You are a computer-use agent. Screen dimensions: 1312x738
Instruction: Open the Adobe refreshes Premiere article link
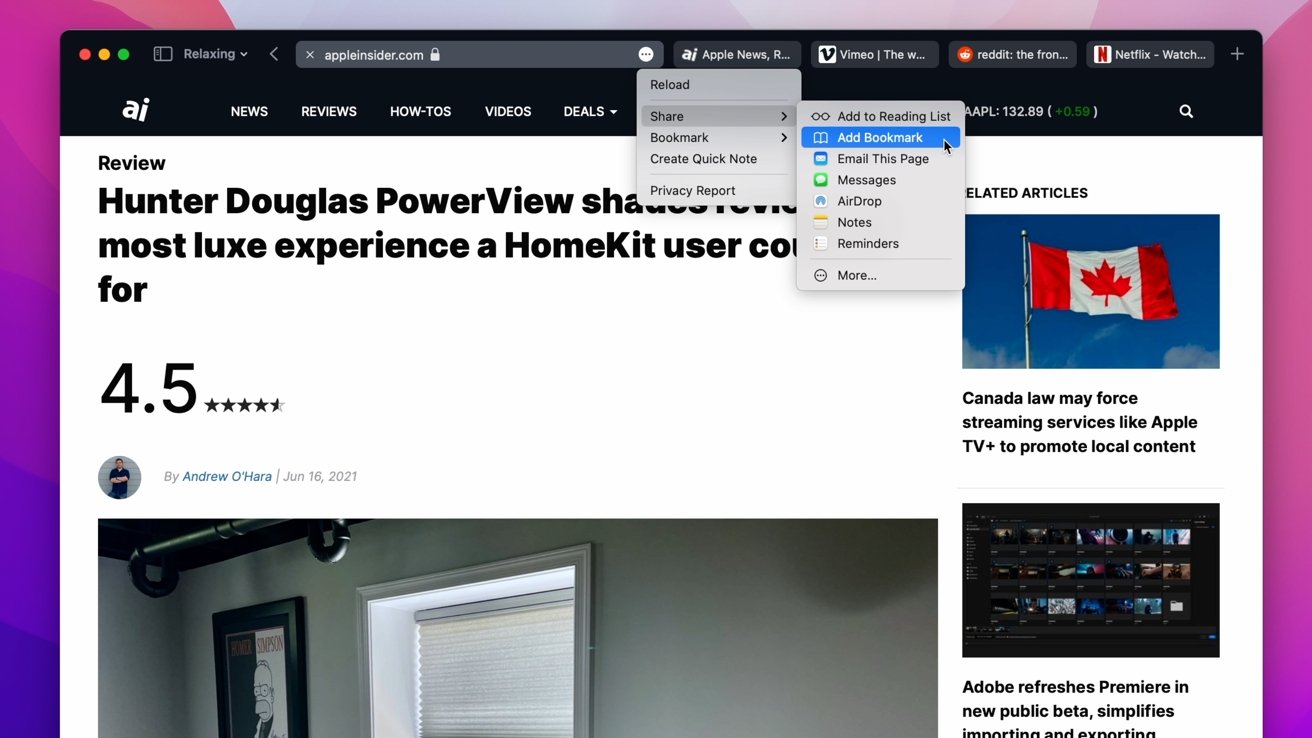(x=1076, y=710)
